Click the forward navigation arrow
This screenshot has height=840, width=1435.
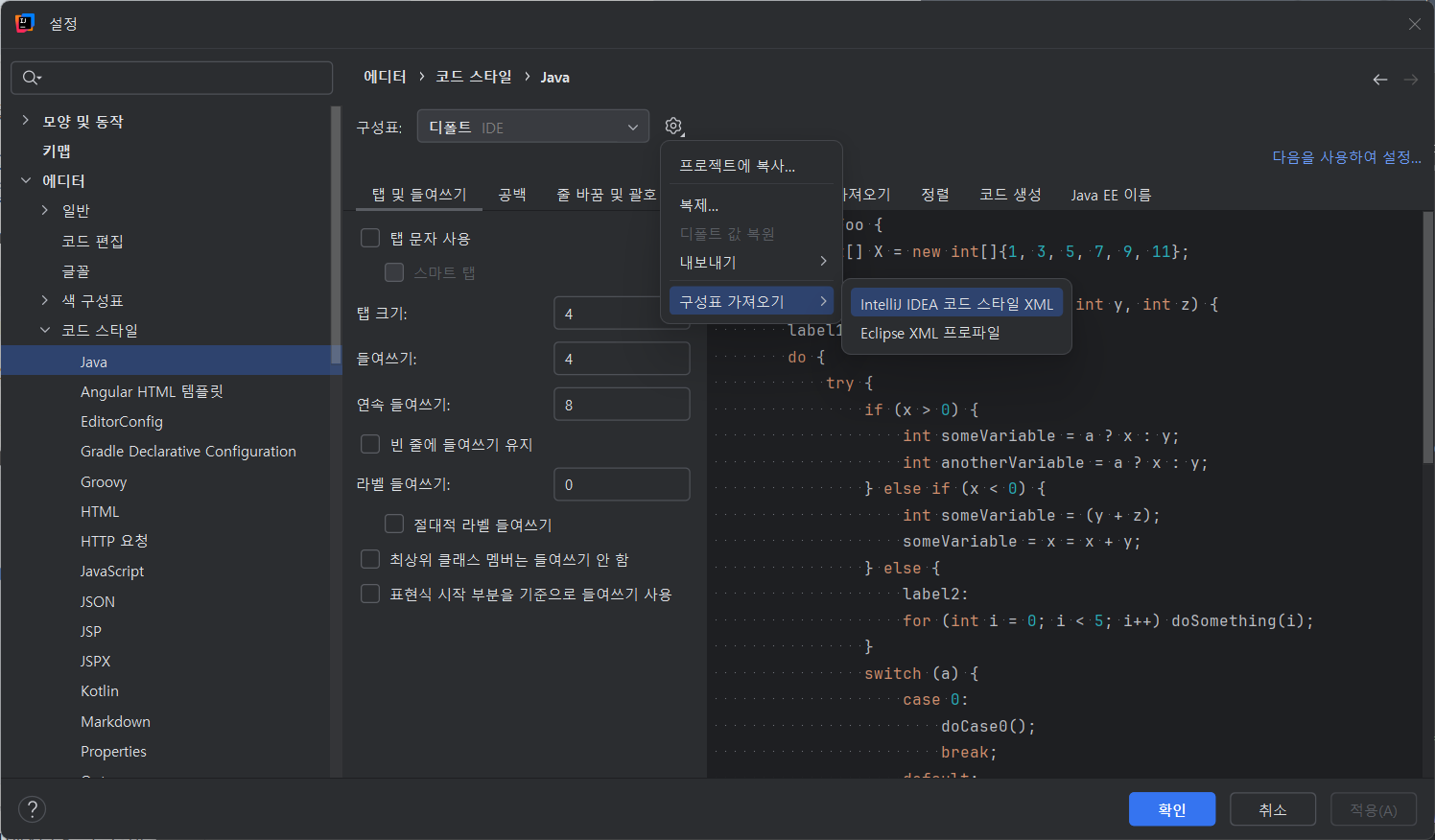click(1411, 80)
